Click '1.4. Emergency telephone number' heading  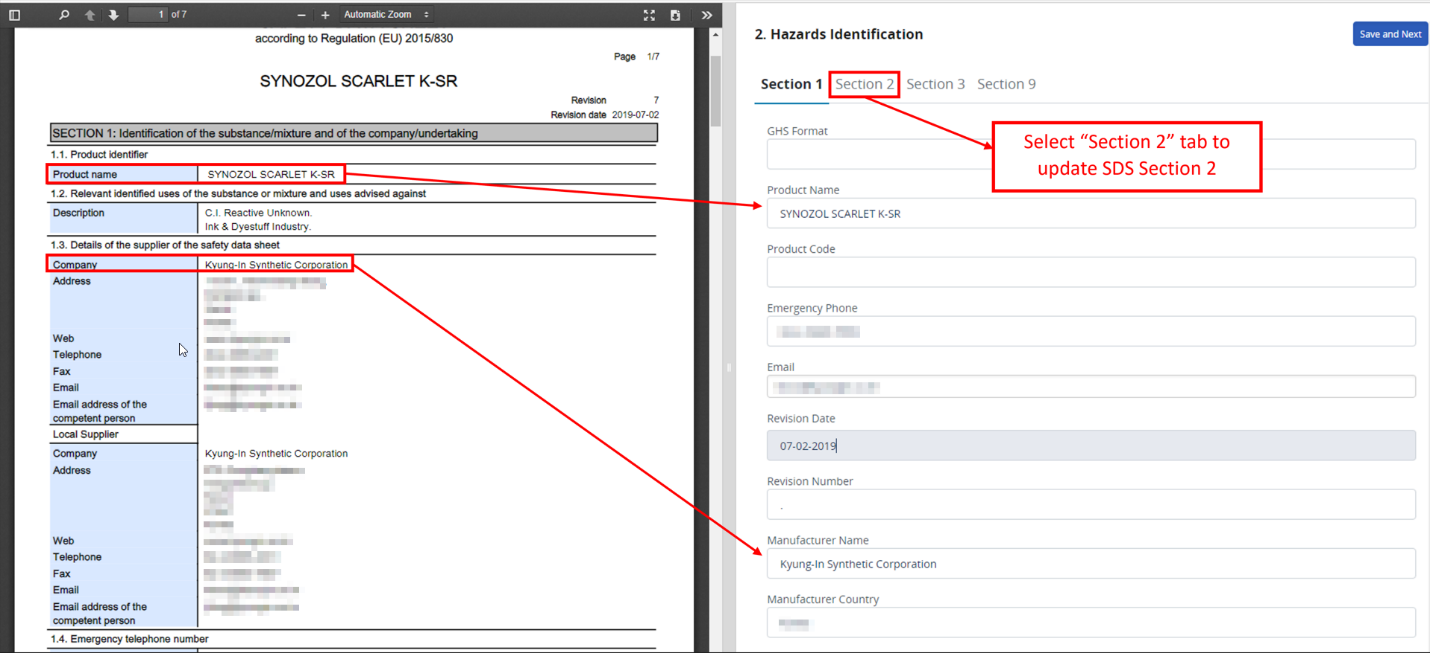point(130,639)
